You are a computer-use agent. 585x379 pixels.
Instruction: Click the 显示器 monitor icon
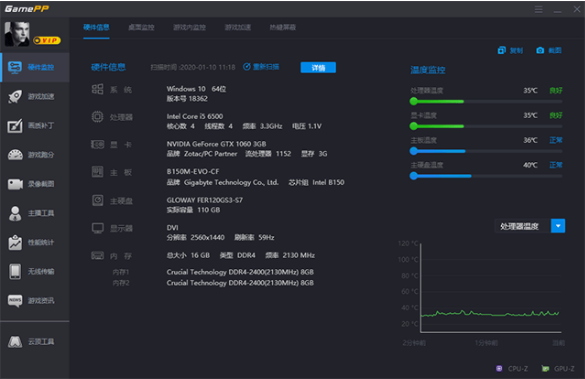(x=97, y=228)
